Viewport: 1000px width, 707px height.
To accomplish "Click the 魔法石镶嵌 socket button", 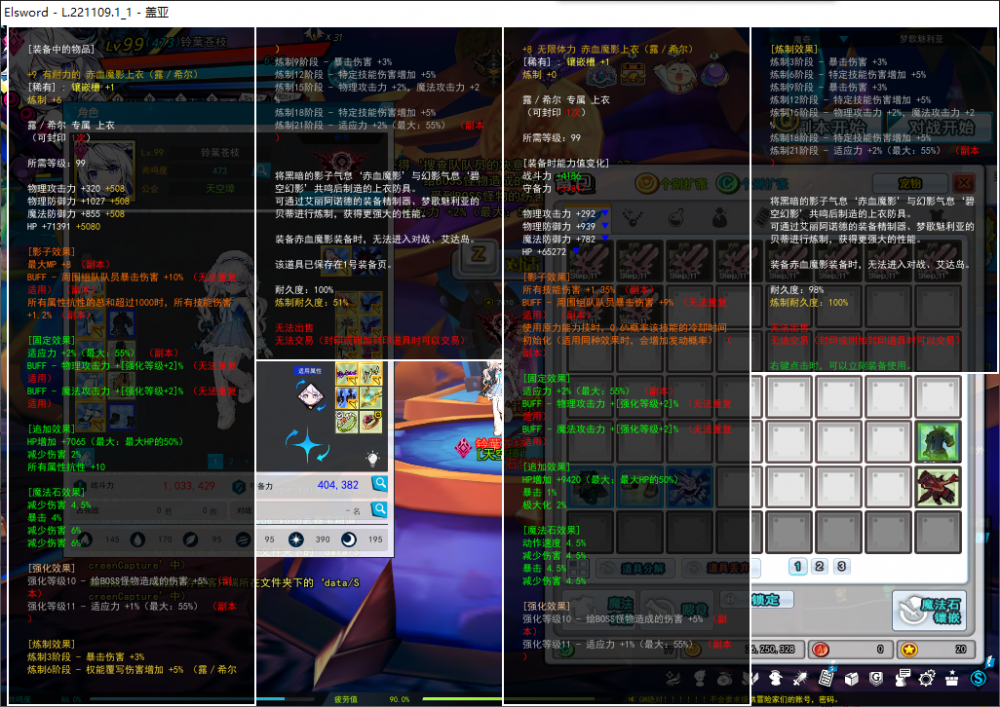I will point(930,611).
